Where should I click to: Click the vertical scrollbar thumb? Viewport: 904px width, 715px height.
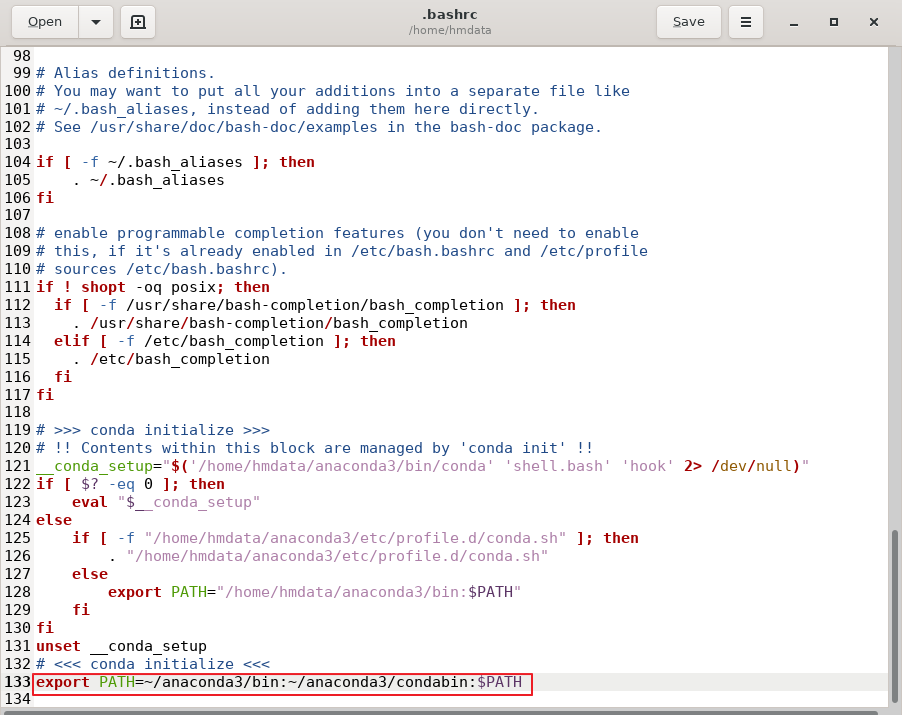tap(895, 617)
